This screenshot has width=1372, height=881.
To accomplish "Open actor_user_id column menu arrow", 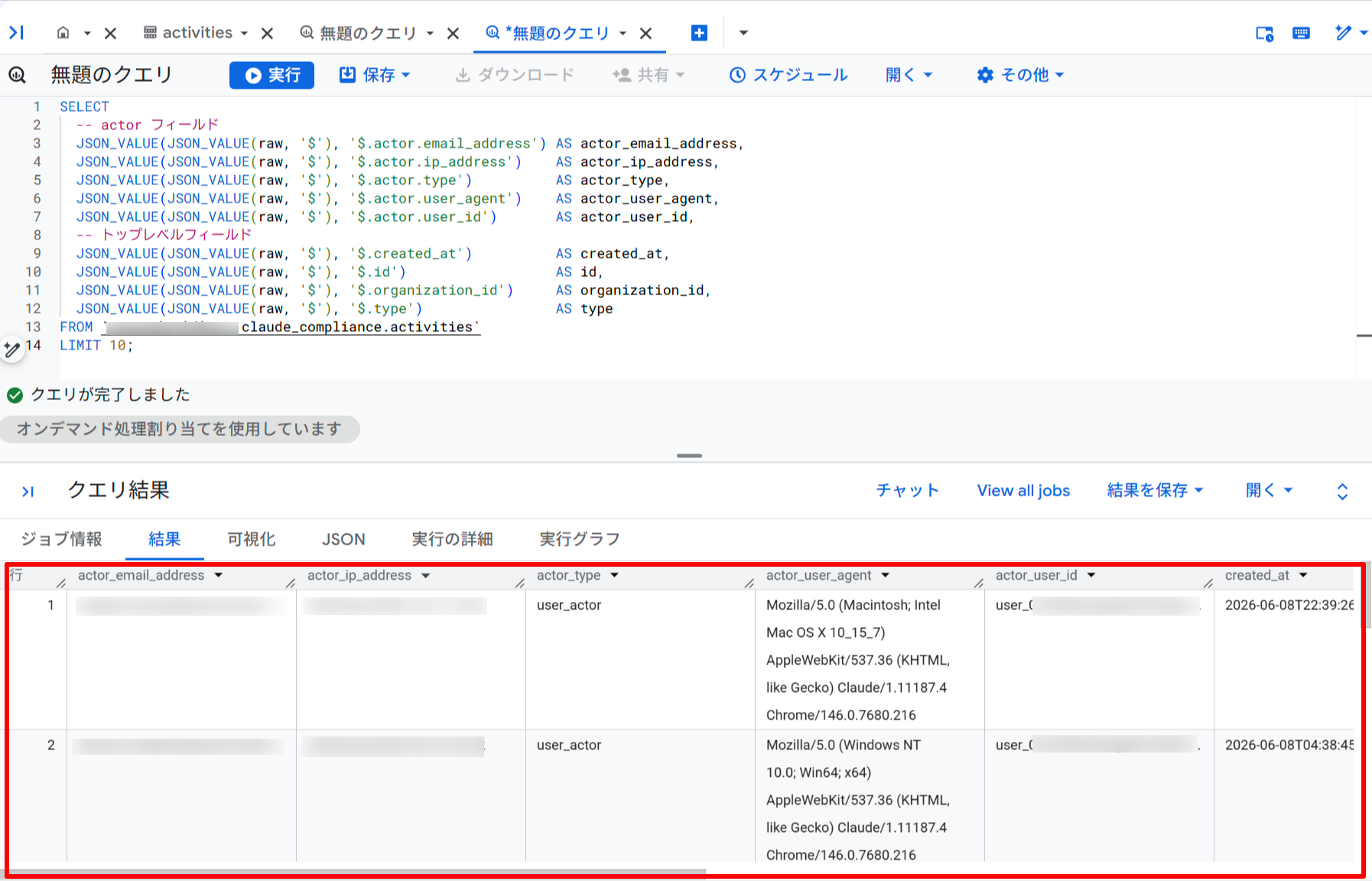I will pos(1091,575).
